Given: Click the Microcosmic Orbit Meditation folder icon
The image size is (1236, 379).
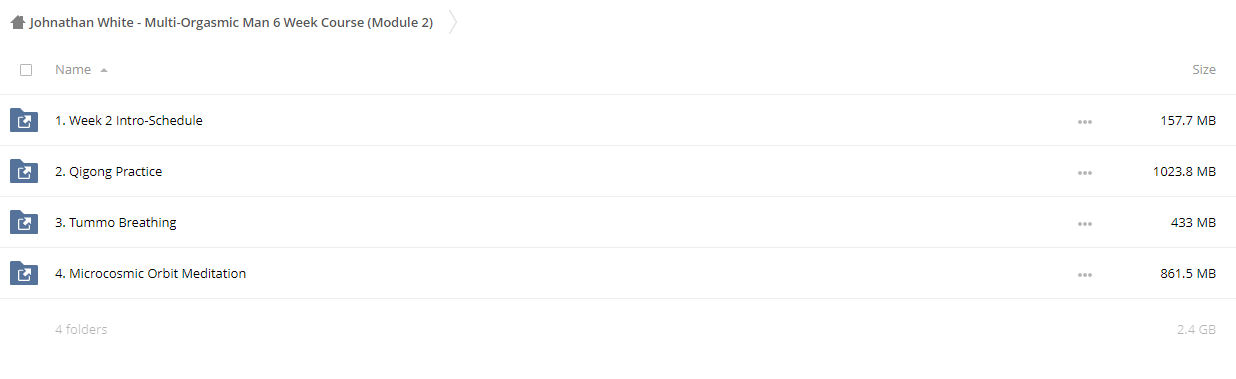Looking at the screenshot, I should click(x=24, y=274).
